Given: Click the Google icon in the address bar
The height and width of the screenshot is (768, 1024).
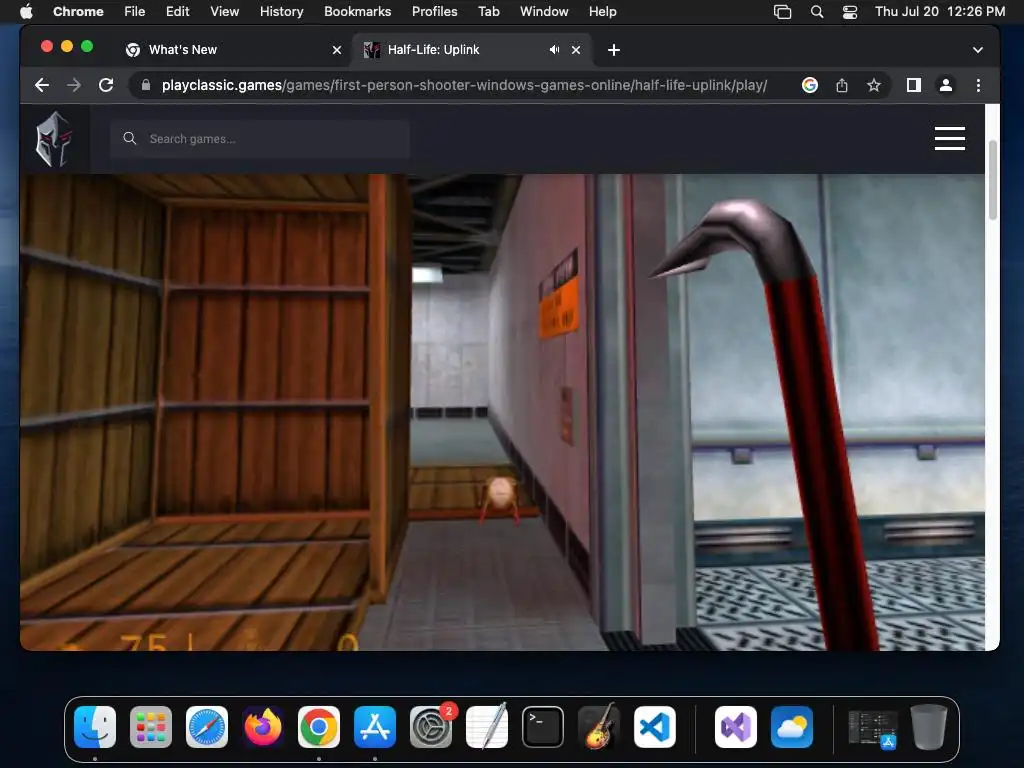Looking at the screenshot, I should tap(810, 85).
